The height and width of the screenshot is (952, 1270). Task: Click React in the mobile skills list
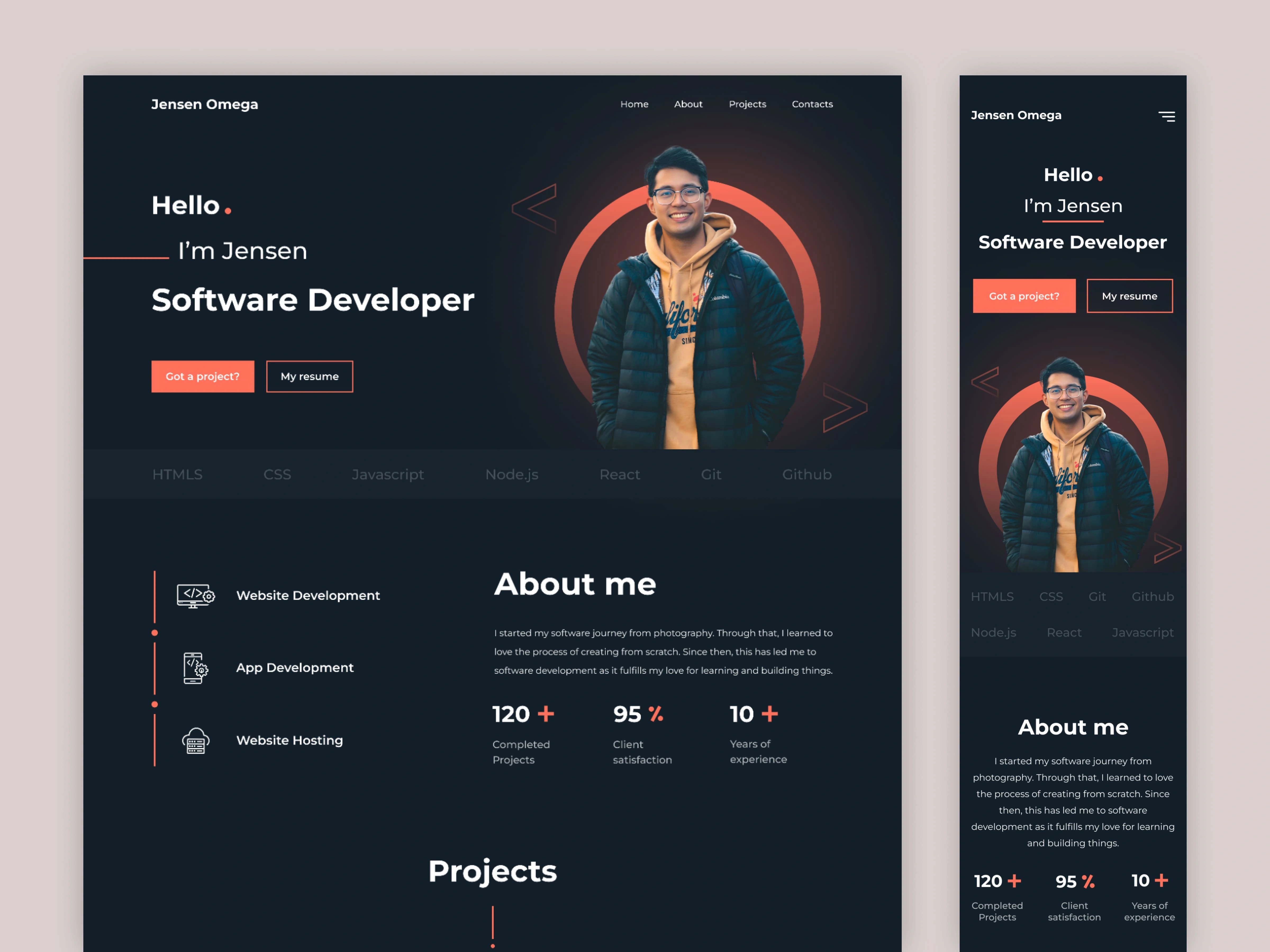(1064, 632)
